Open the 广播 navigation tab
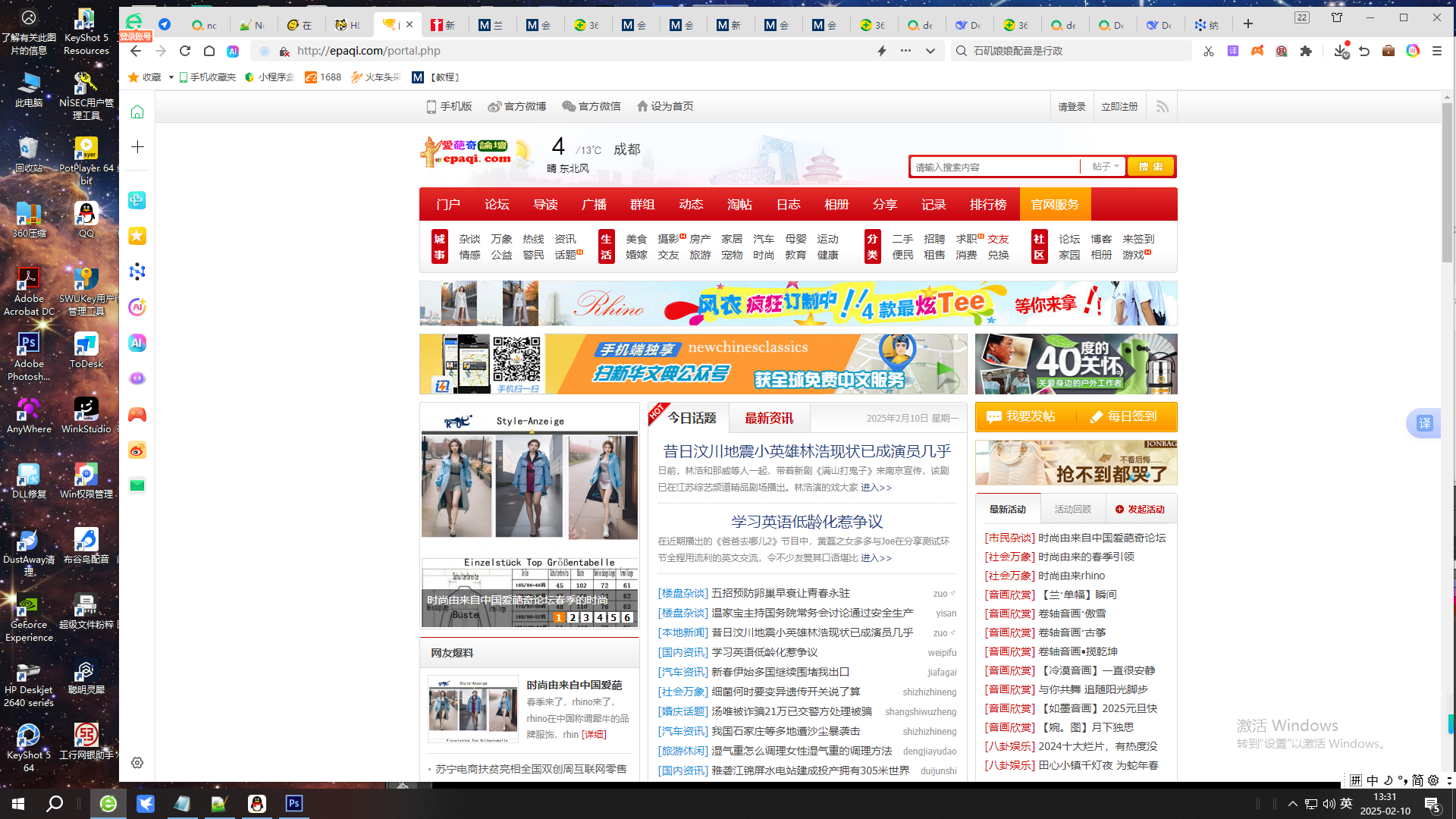This screenshot has width=1456, height=819. tap(594, 205)
